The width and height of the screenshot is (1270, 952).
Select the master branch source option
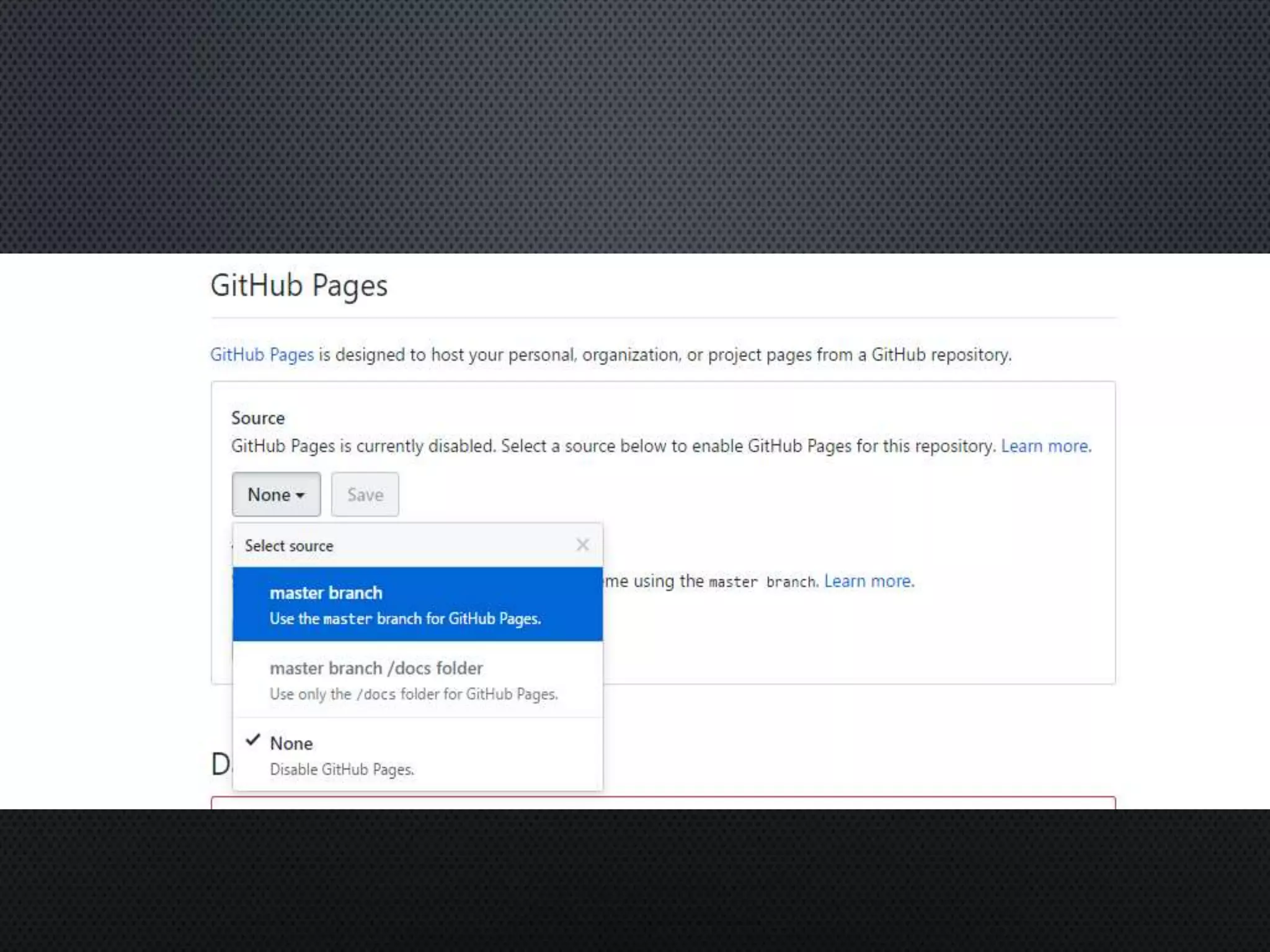point(326,593)
